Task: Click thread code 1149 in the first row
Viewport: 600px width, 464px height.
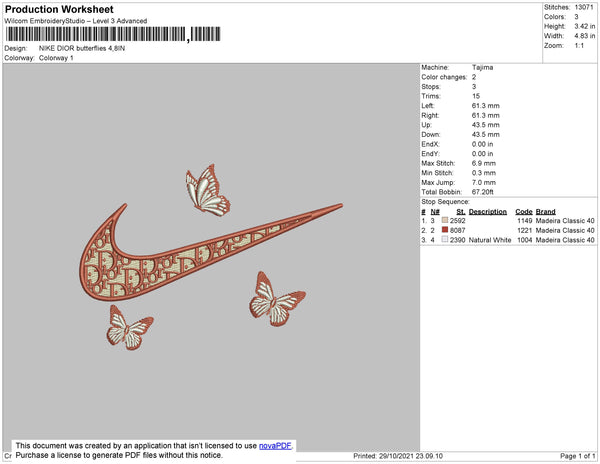Action: (525, 221)
